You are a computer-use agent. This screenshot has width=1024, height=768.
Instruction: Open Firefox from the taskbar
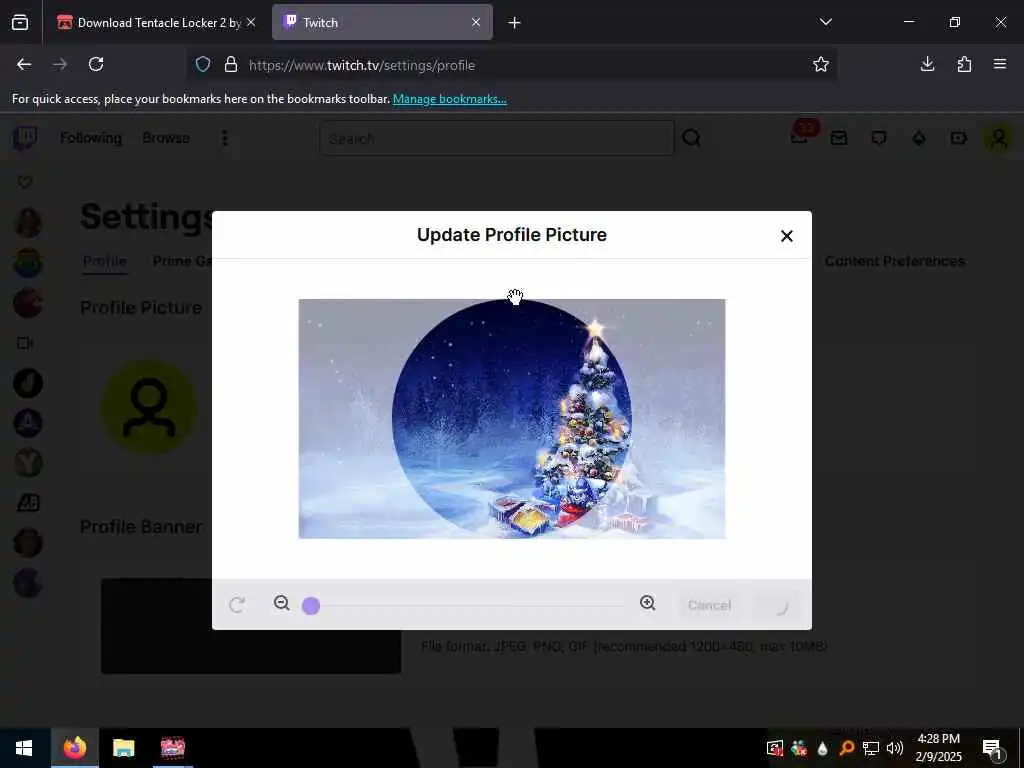click(x=75, y=748)
